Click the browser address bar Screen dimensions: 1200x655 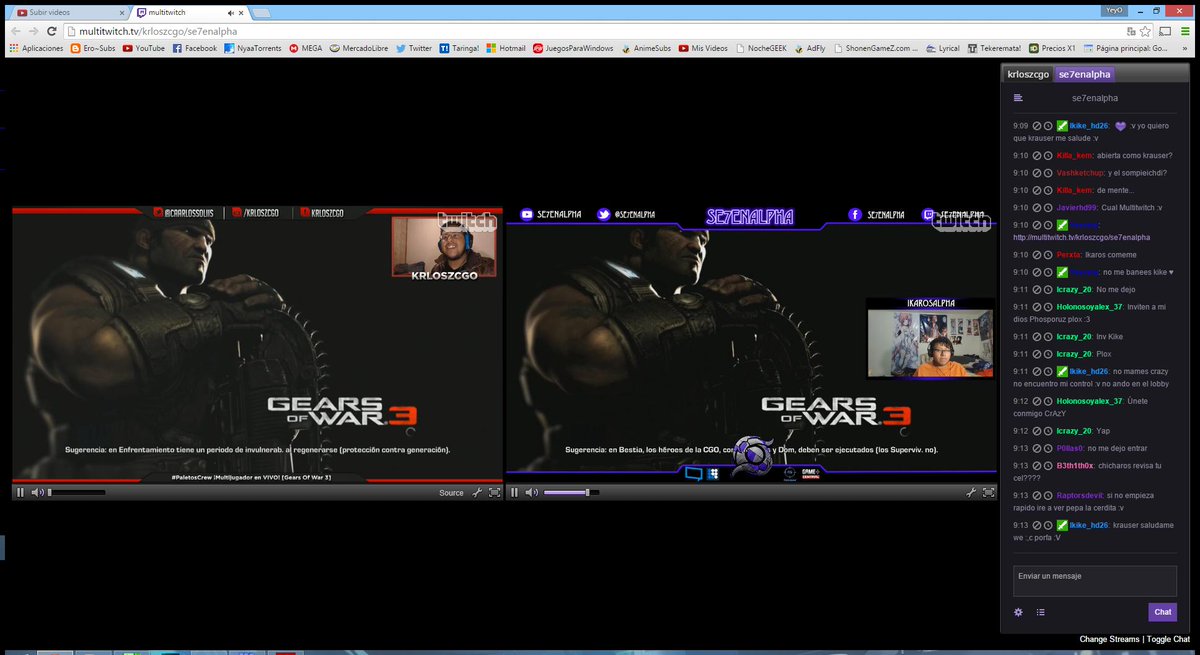(x=600, y=31)
